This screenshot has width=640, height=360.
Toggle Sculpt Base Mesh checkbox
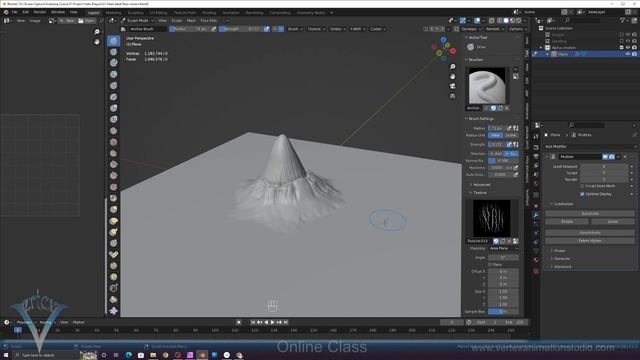coord(582,186)
